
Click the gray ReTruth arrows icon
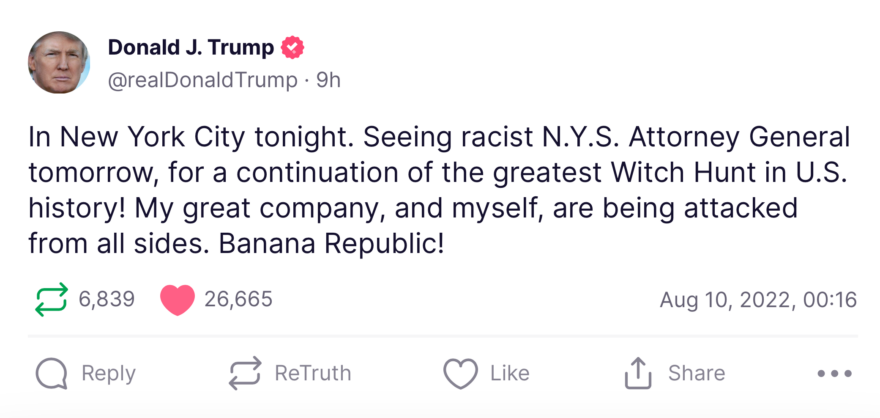coord(245,374)
